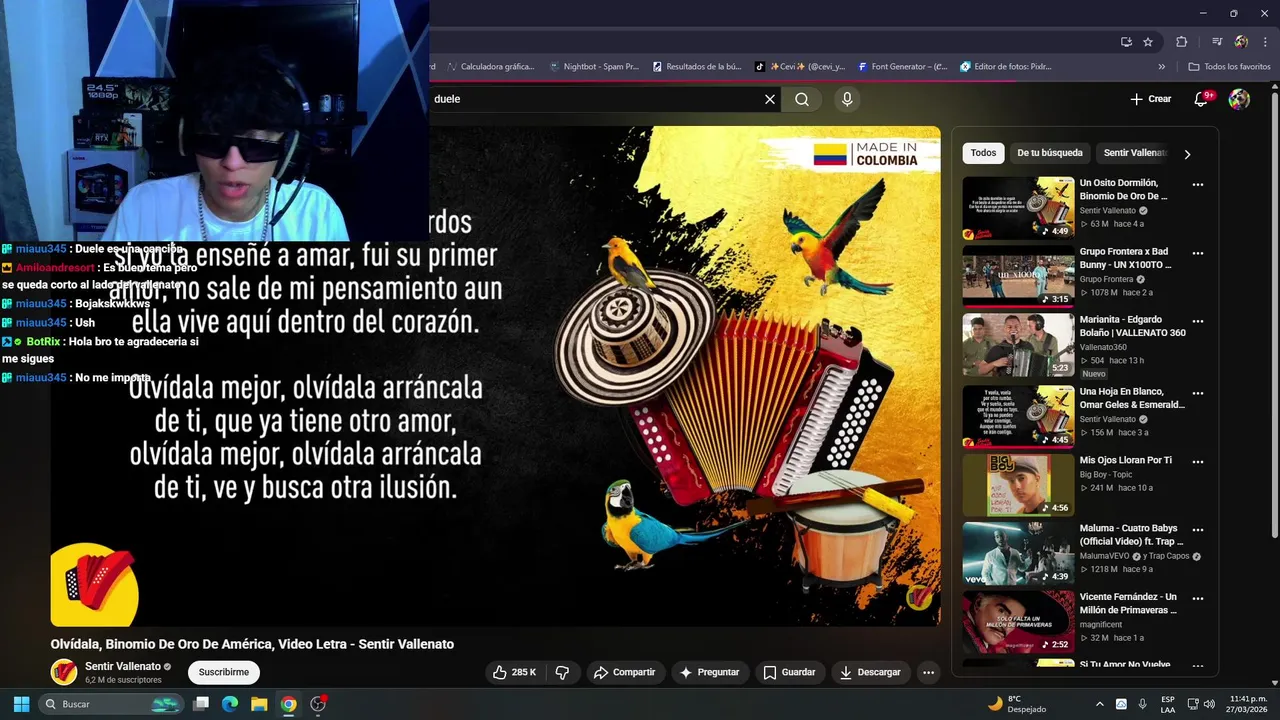Open Sentir Vallenato channel name link
The image size is (1280, 720).
tap(123, 666)
